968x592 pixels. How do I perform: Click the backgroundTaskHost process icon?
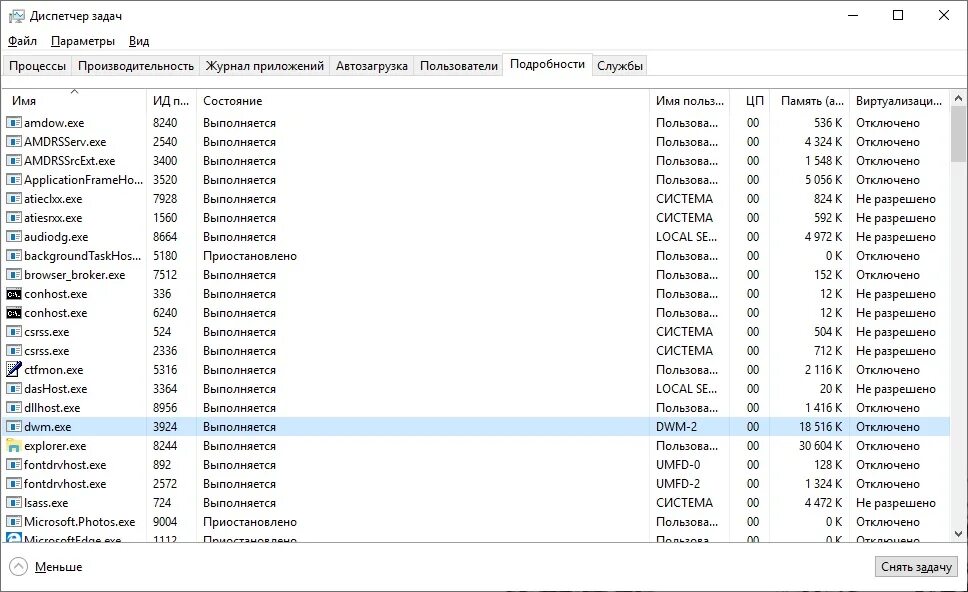[14, 256]
